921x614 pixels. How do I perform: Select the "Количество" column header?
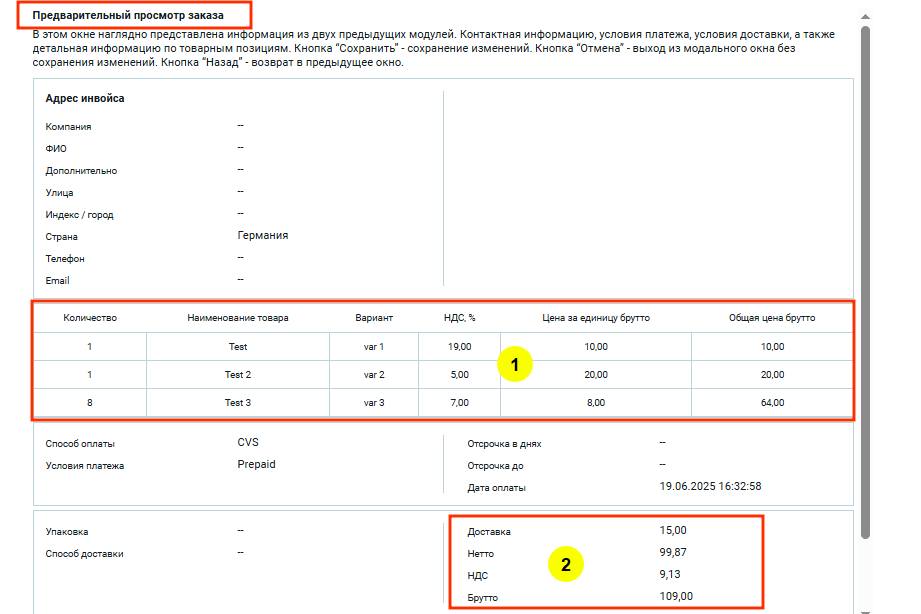[x=90, y=318]
